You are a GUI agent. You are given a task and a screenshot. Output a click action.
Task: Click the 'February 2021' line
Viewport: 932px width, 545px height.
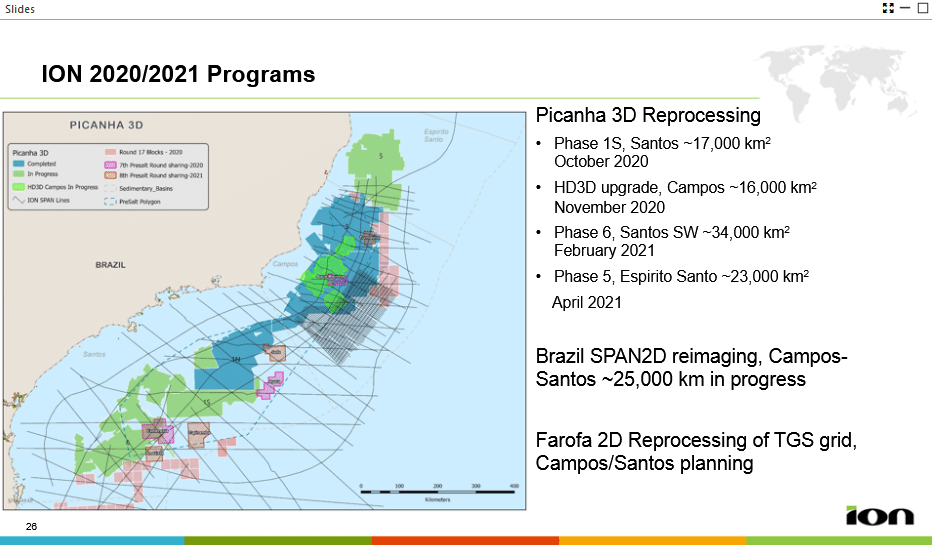pyautogui.click(x=604, y=251)
